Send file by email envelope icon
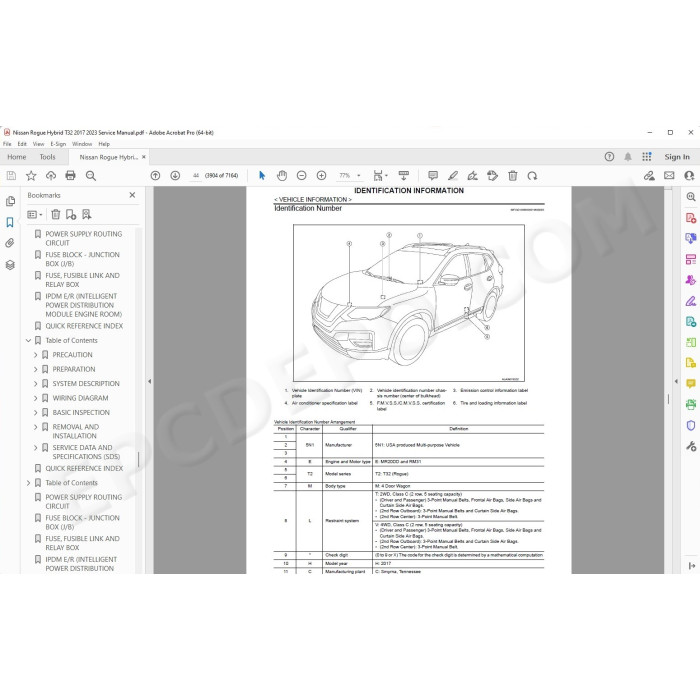 pyautogui.click(x=669, y=175)
